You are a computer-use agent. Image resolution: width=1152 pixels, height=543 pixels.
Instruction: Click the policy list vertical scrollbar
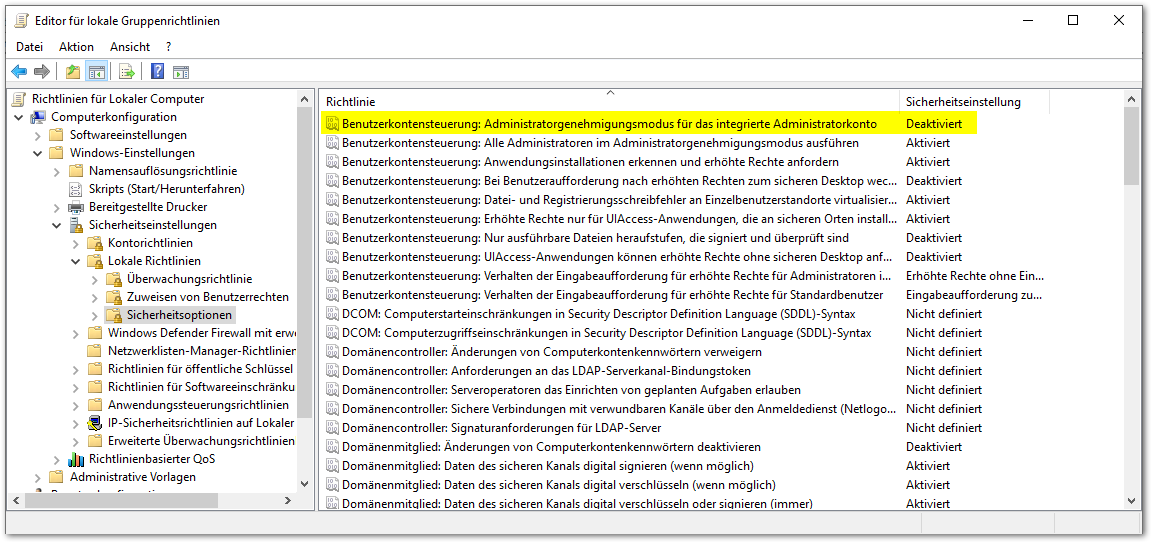(1131, 300)
